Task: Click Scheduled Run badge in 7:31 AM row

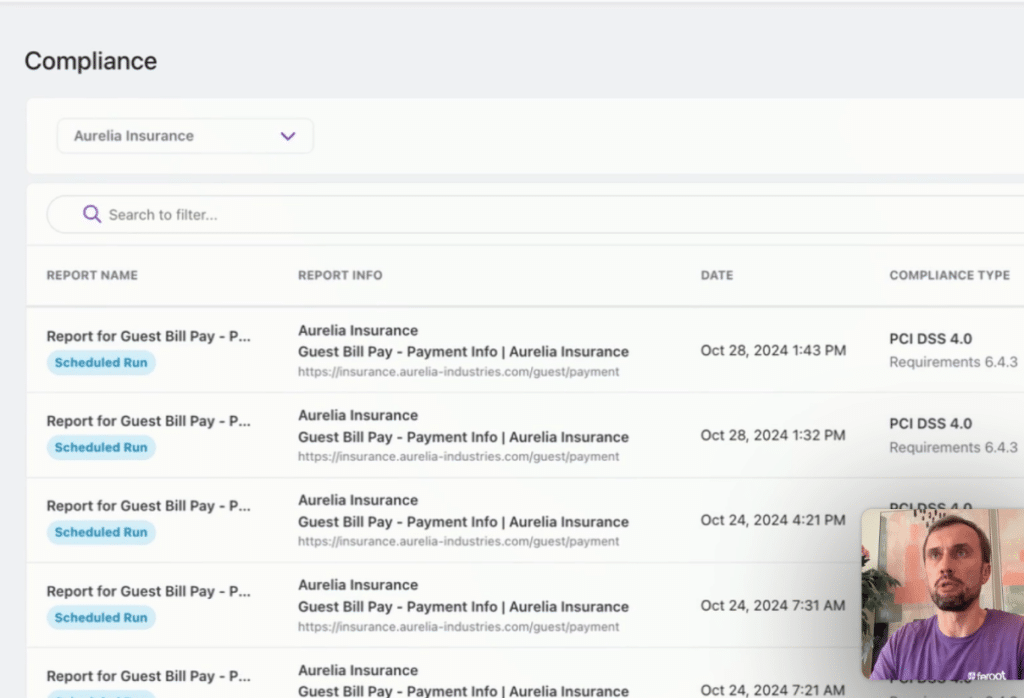Action: pos(101,618)
